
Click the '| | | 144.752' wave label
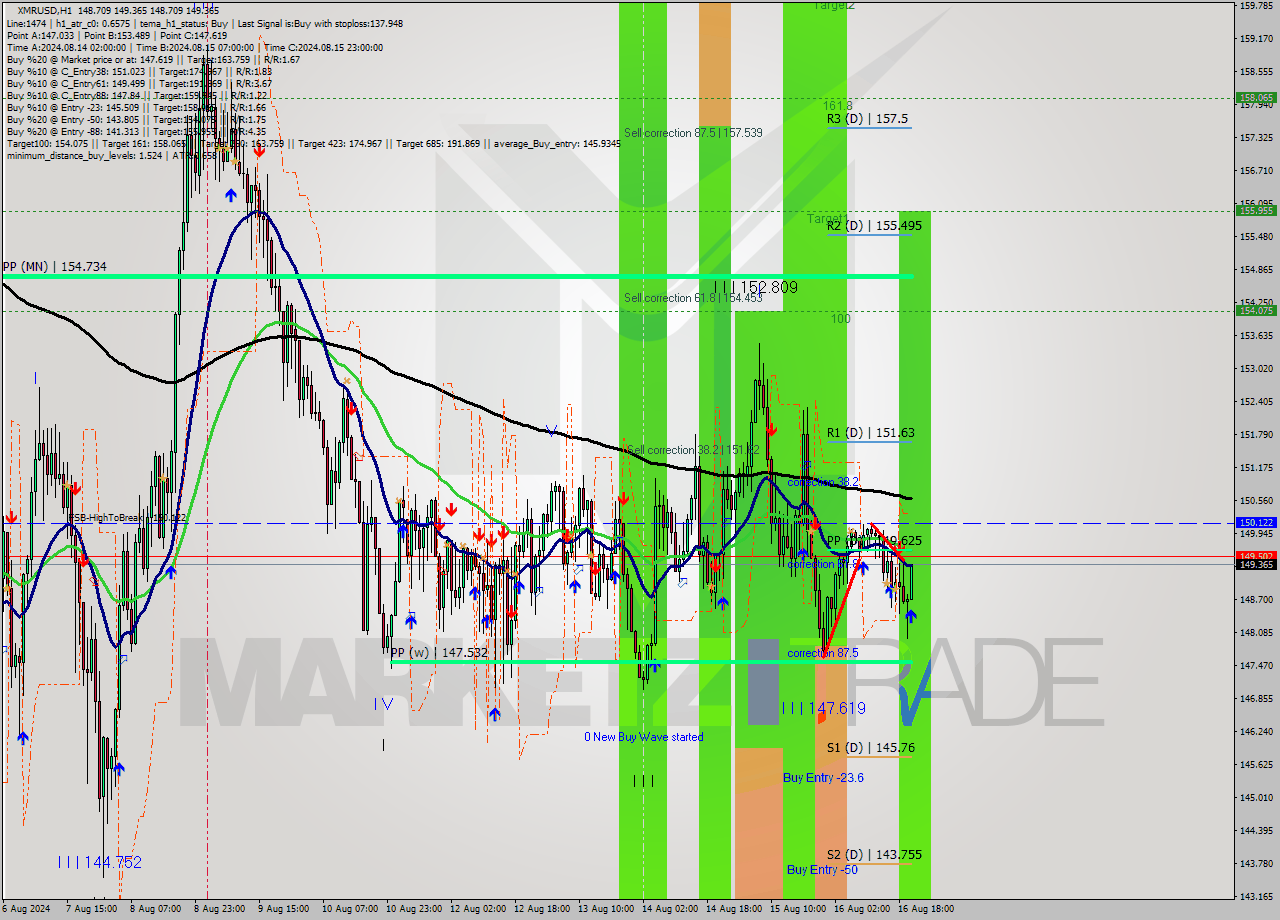click(100, 862)
